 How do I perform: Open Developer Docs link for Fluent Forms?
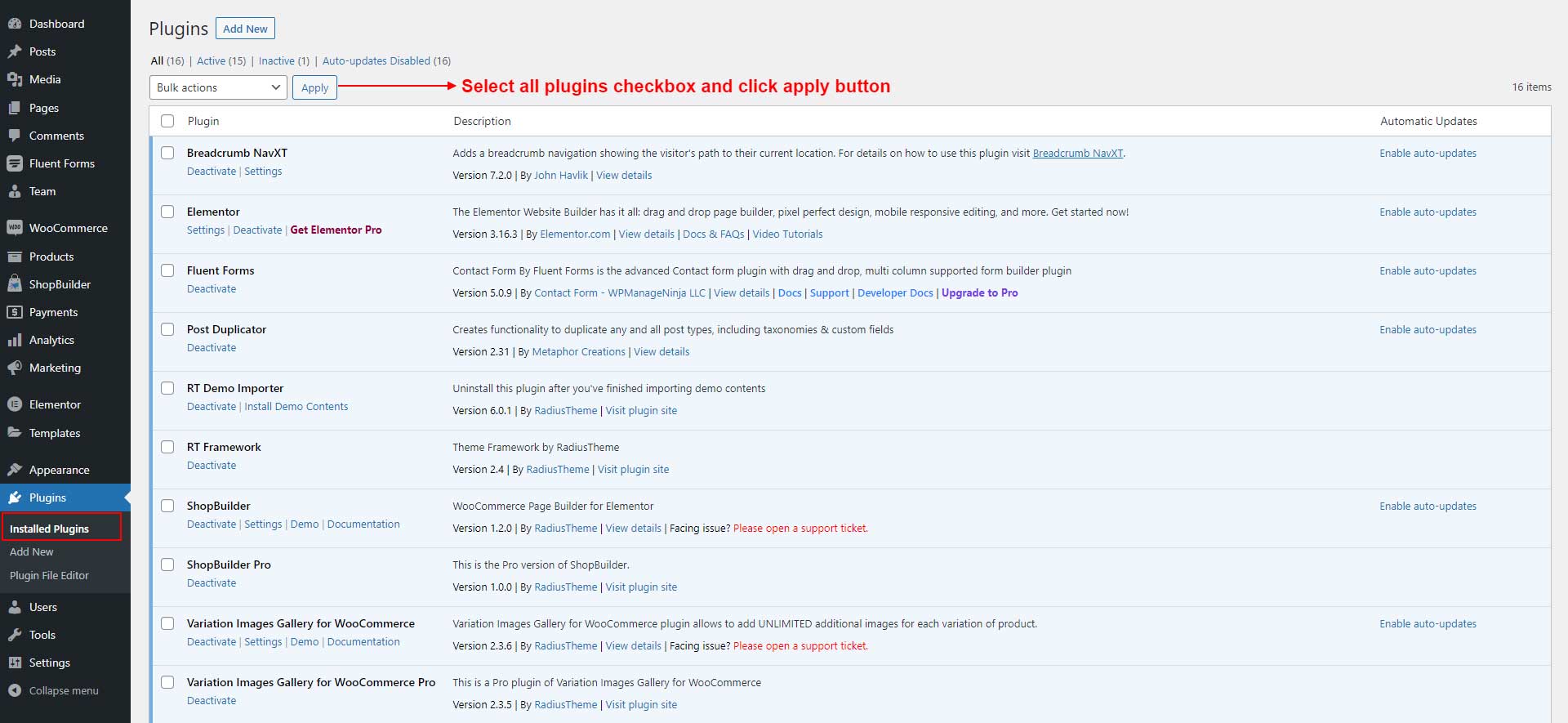pyautogui.click(x=895, y=292)
